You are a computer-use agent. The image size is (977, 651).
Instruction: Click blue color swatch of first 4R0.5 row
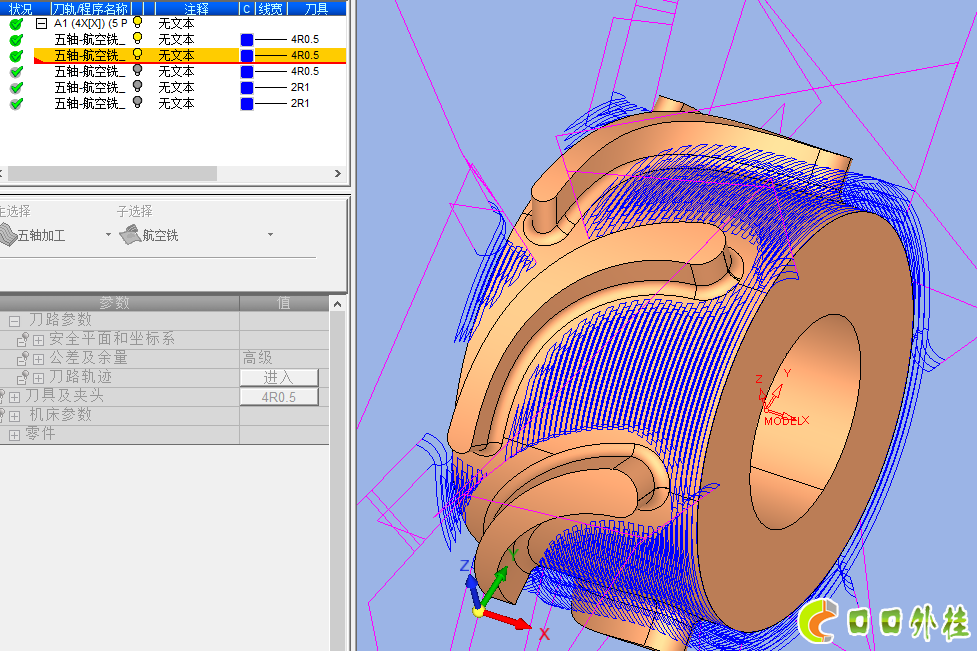tap(247, 39)
